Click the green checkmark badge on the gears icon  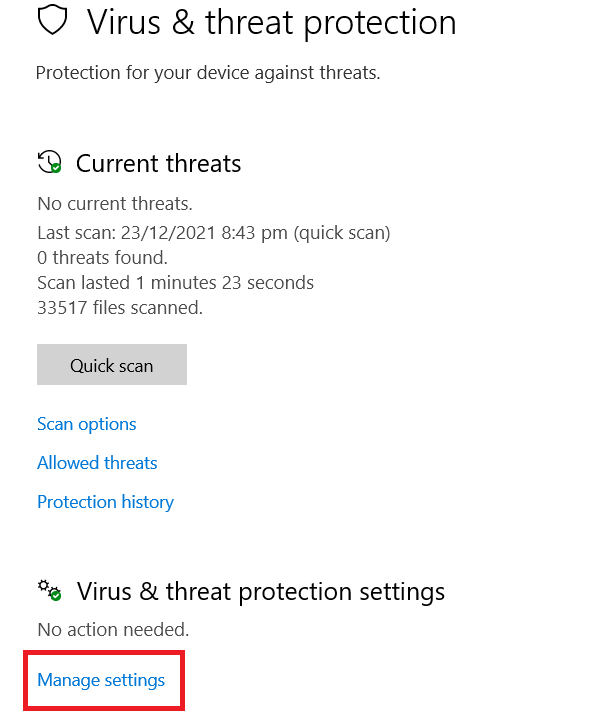click(56, 595)
